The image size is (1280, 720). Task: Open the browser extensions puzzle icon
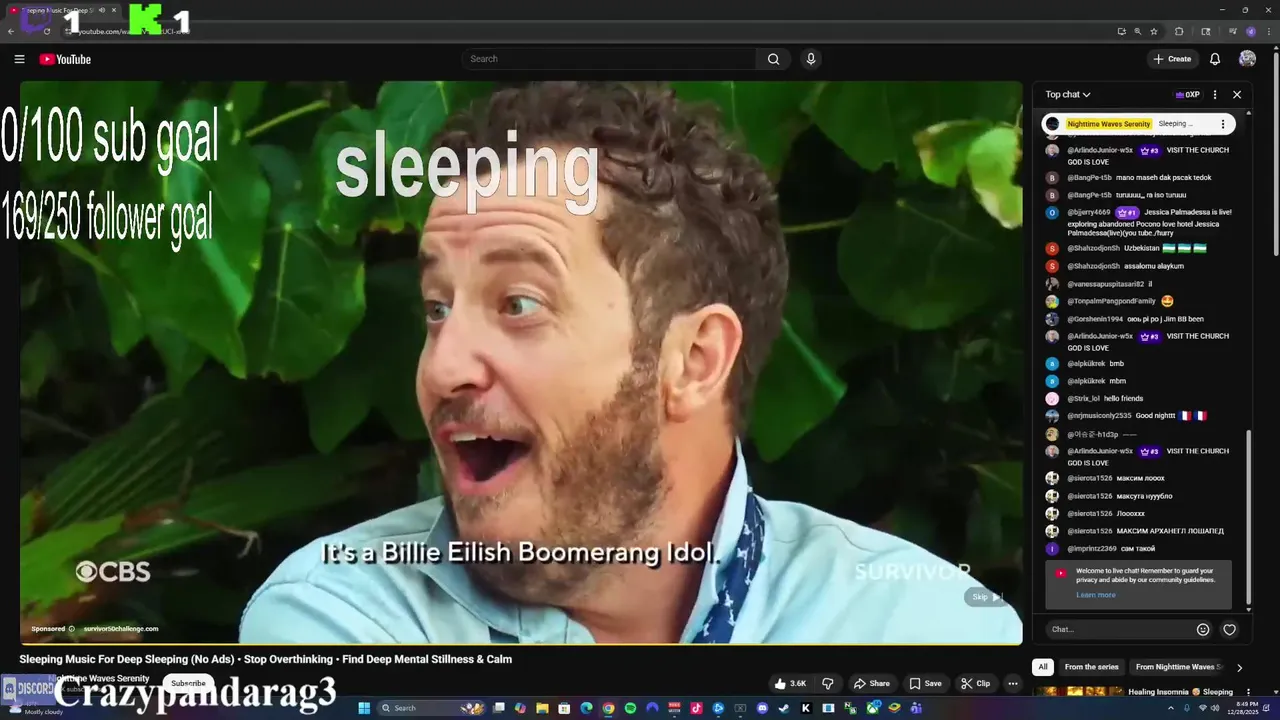click(x=1179, y=31)
